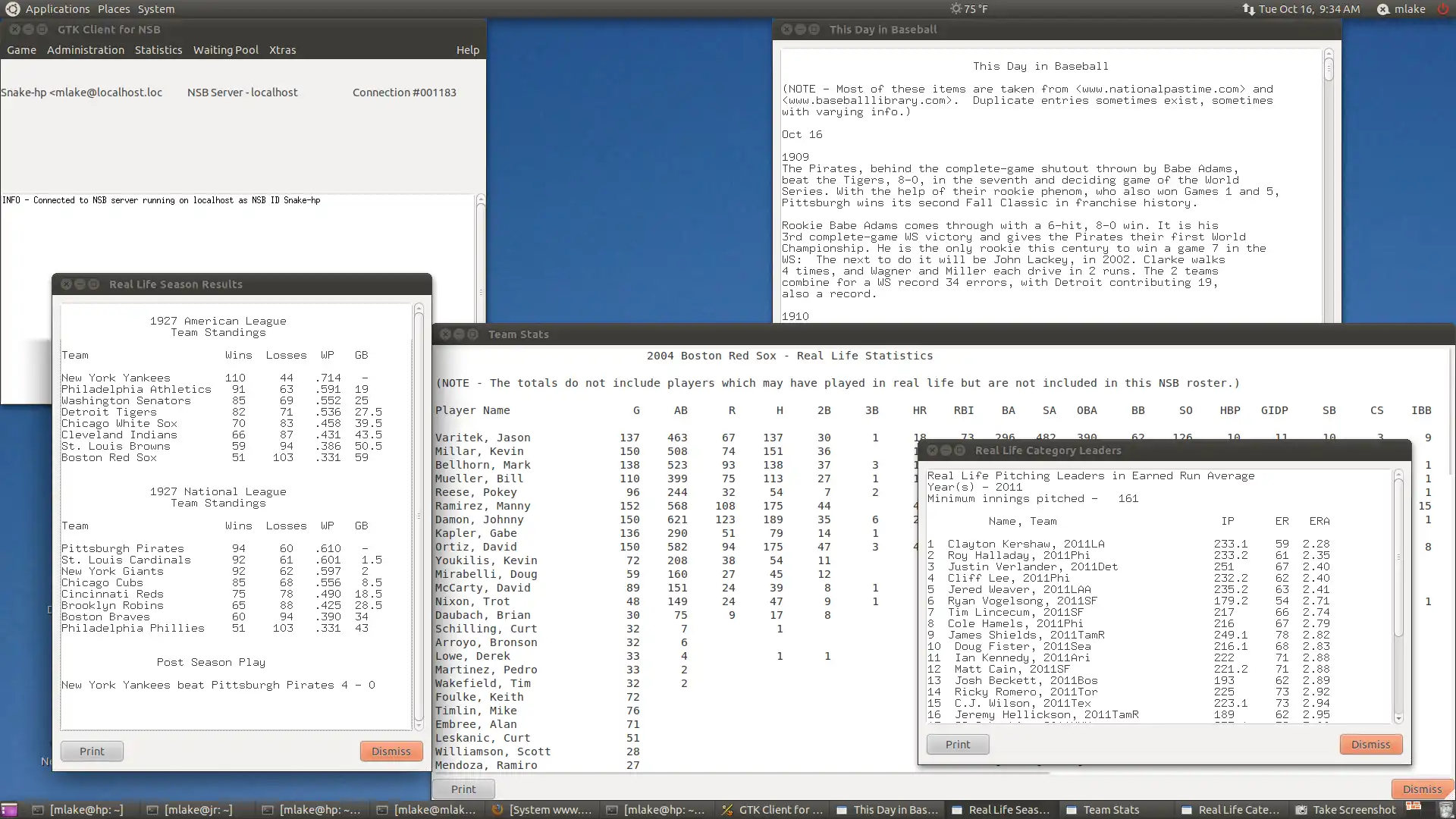The height and width of the screenshot is (819, 1456).
Task: Dismiss the Real Life Season Results window
Action: coord(391,752)
